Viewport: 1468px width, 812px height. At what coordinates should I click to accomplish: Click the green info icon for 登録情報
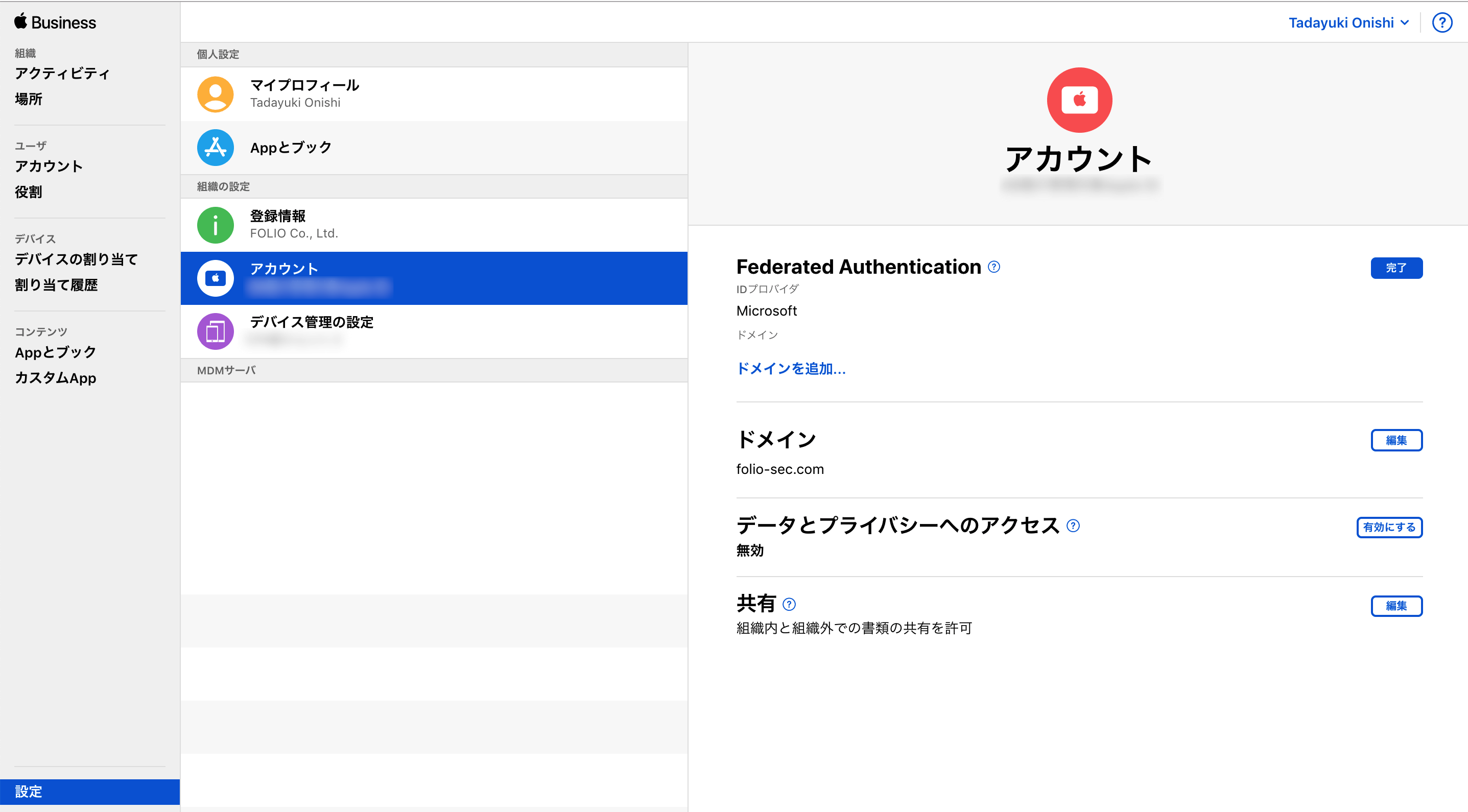pyautogui.click(x=215, y=225)
